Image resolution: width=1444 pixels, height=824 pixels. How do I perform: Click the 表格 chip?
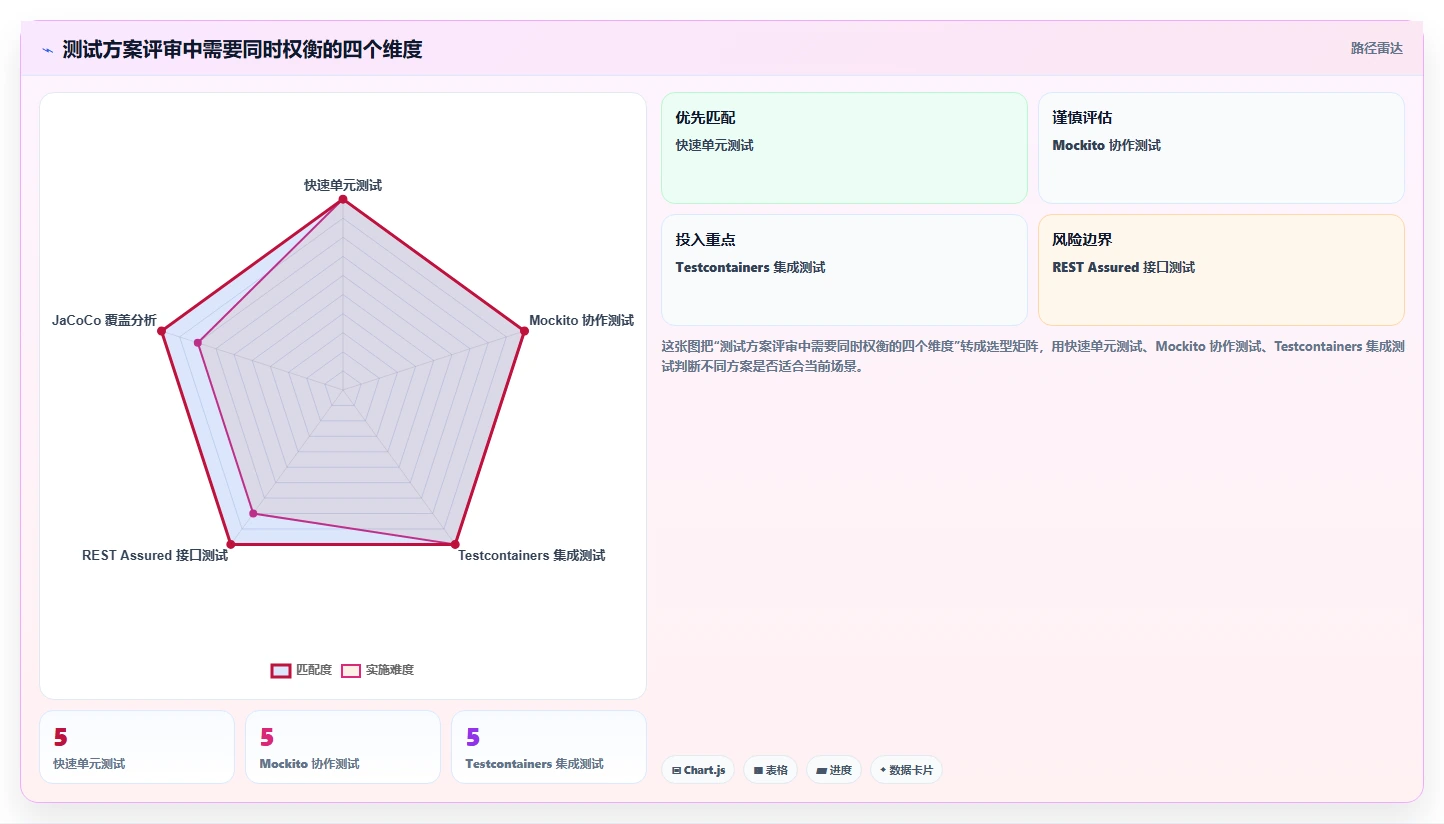click(x=770, y=770)
